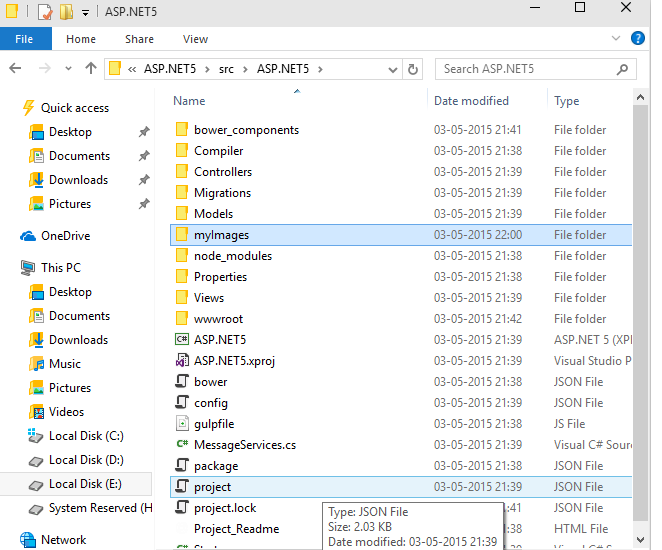Refresh the folder view
Screen dimensions: 662x550
(412, 69)
